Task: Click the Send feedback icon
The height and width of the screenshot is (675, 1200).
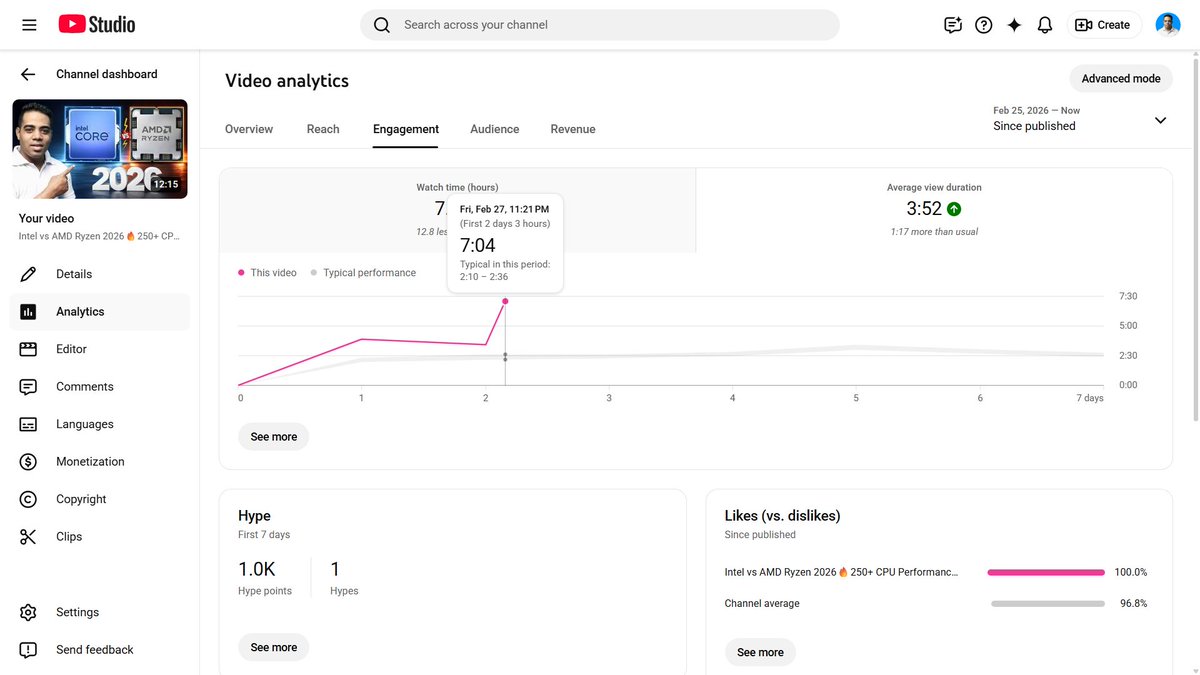Action: coord(28,650)
